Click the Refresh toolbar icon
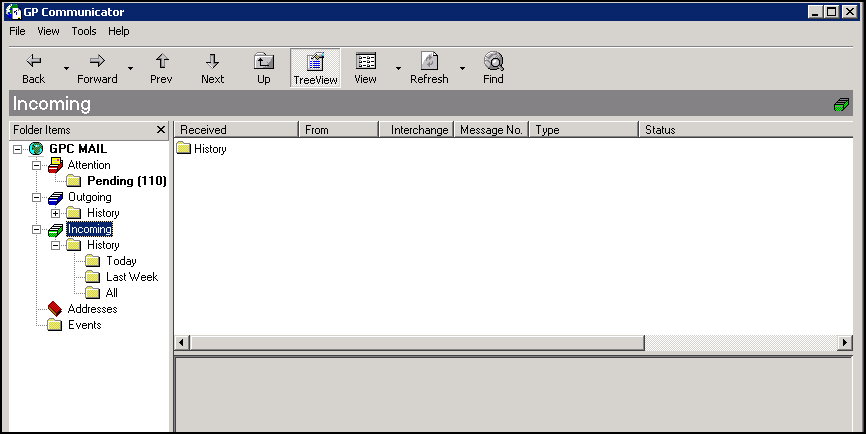Viewport: 866px width, 434px height. coord(429,62)
